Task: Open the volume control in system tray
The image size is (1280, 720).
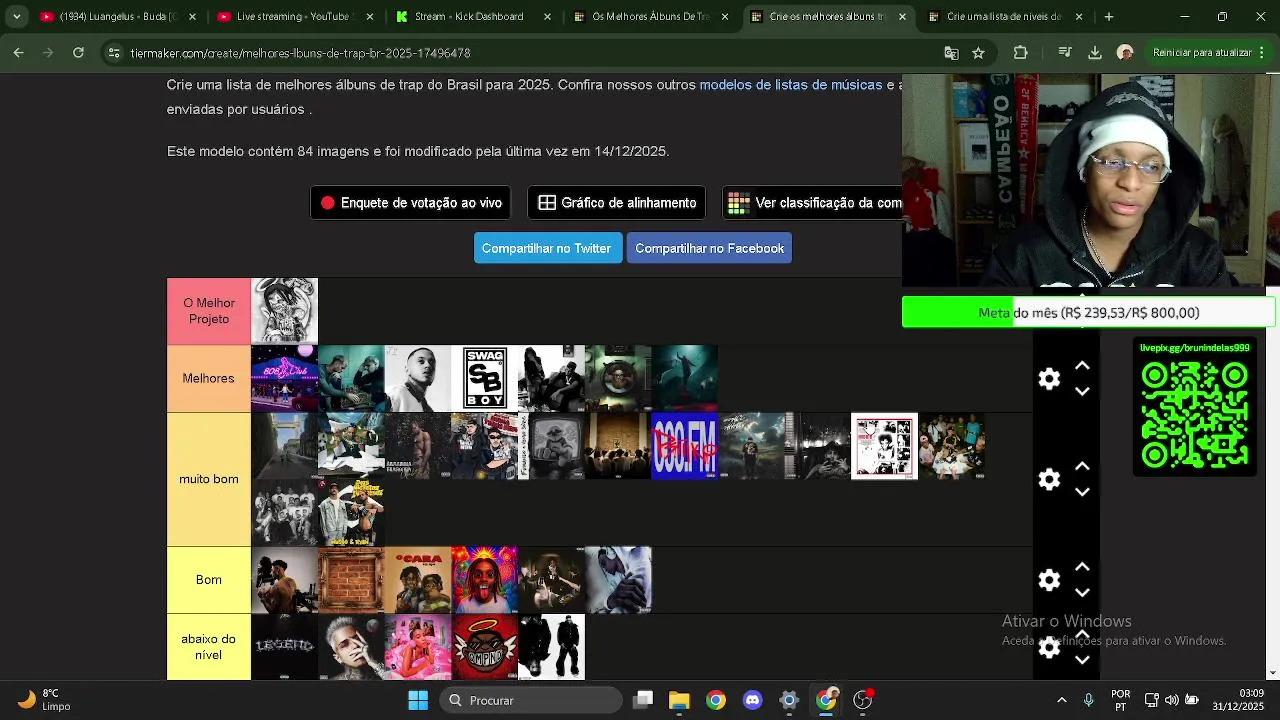Action: click(x=1172, y=700)
